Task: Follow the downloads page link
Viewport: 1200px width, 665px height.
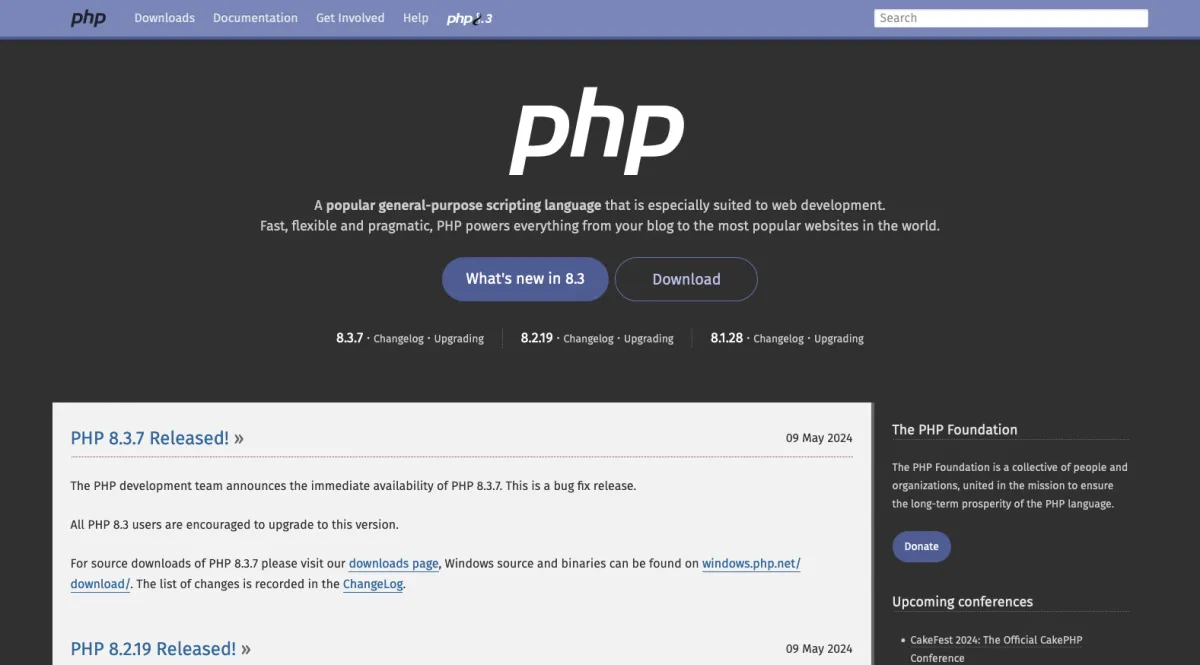Action: tap(393, 564)
